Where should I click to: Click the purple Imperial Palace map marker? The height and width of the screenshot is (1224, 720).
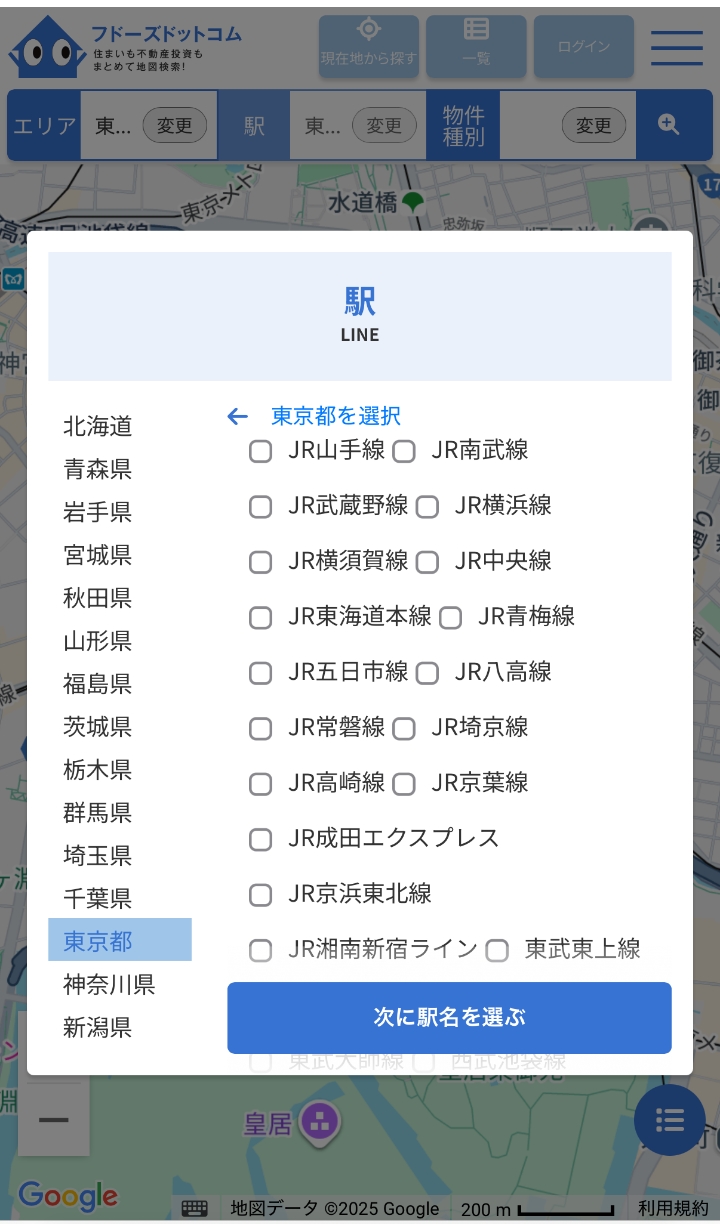(x=320, y=1122)
